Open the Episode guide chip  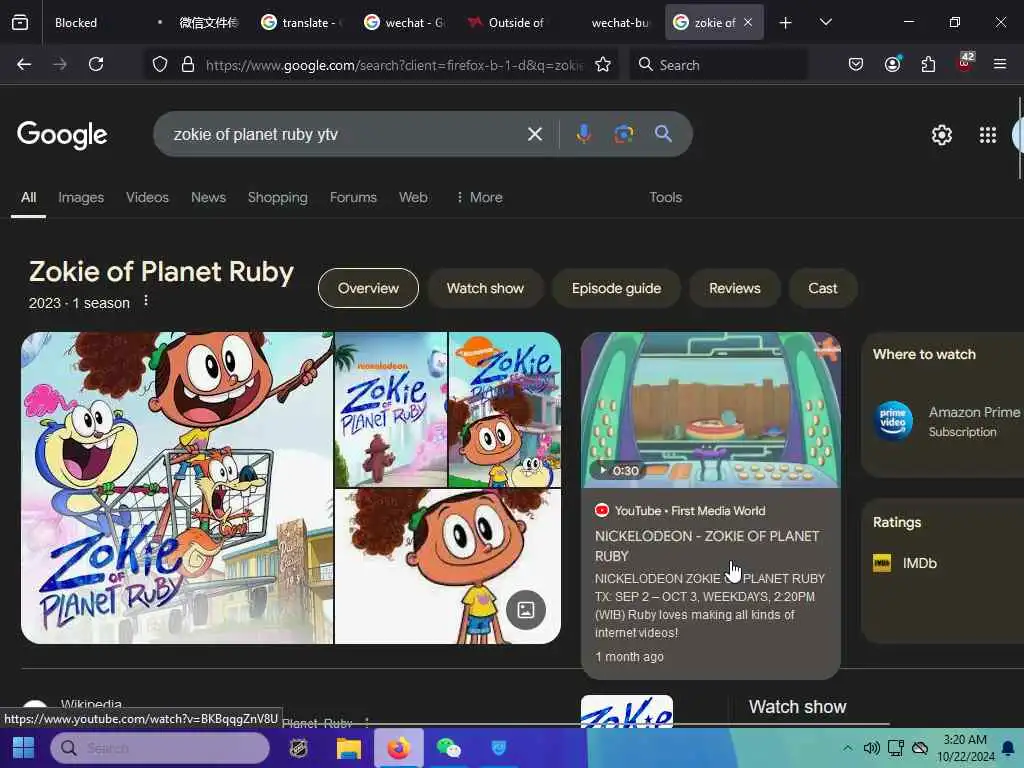tap(616, 288)
